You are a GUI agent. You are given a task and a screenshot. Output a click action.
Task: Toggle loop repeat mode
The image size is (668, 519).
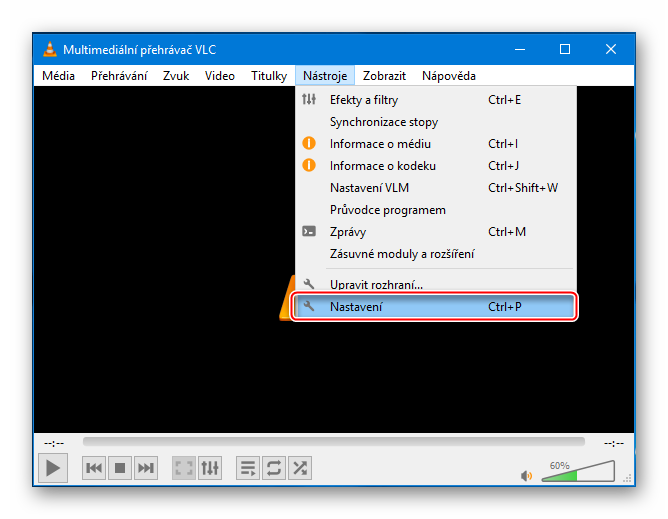coord(273,467)
